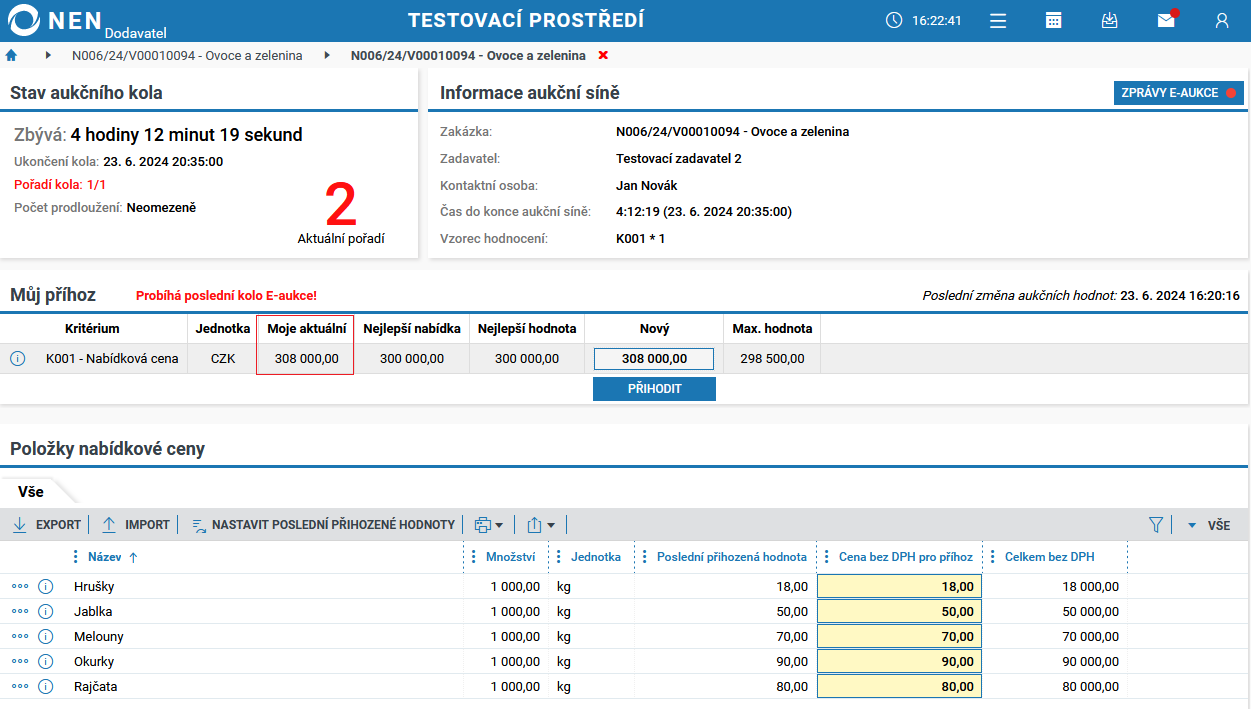Click the clock icon beside 16:22:41
Image resolution: width=1251 pixels, height=709 pixels.
pyautogui.click(x=893, y=20)
